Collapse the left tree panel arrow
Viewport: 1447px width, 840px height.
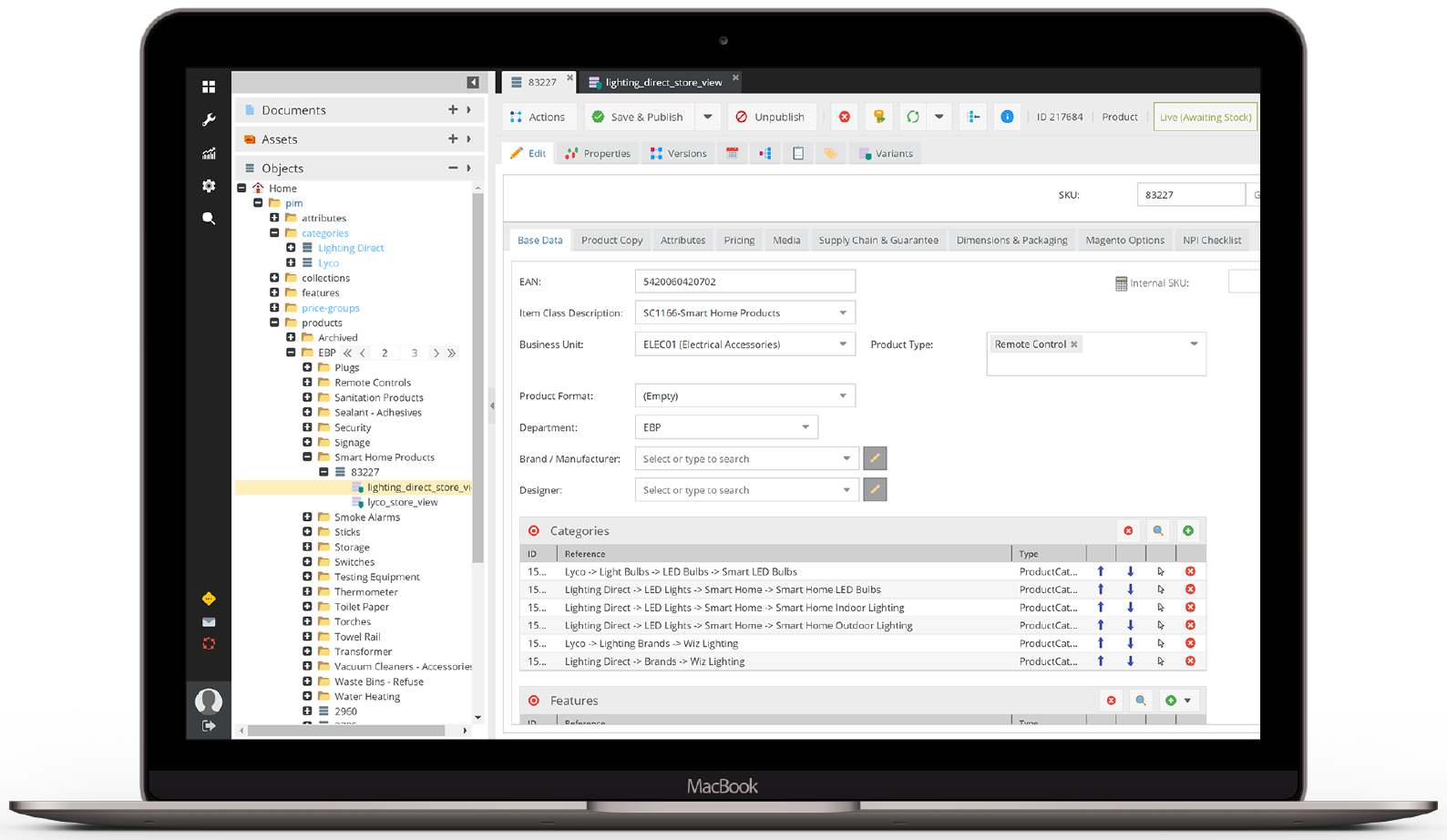tap(473, 83)
